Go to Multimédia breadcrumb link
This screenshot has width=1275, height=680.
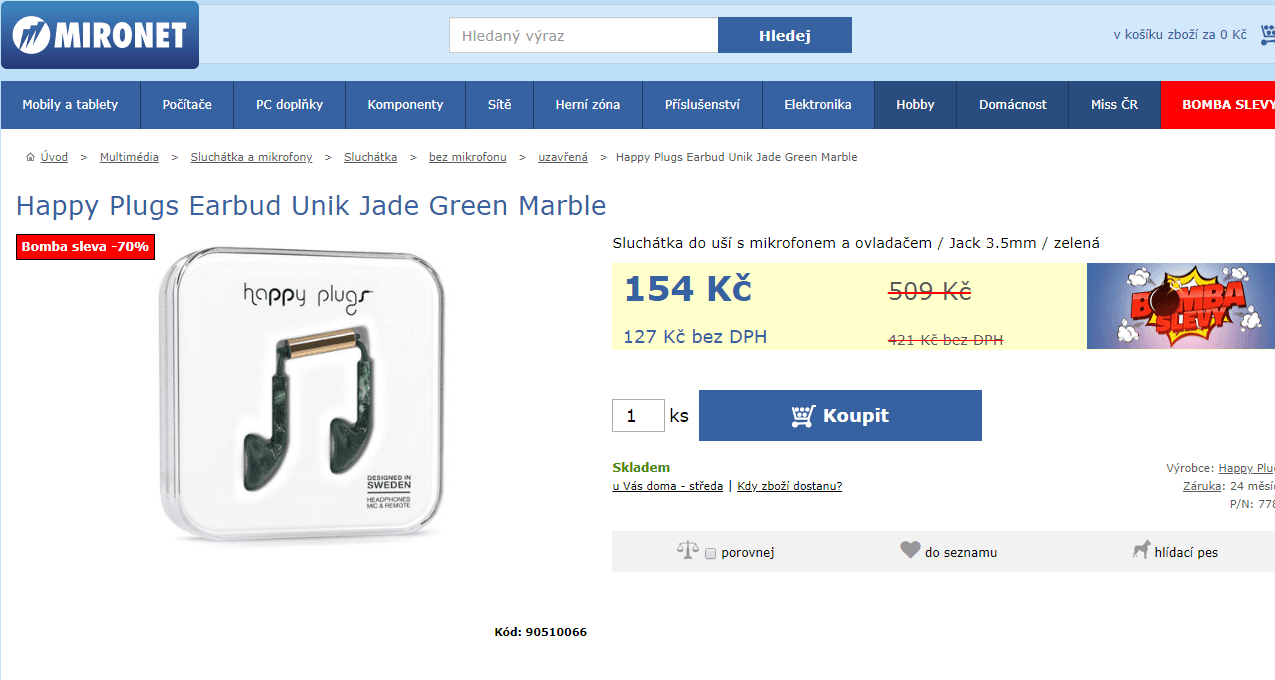129,157
